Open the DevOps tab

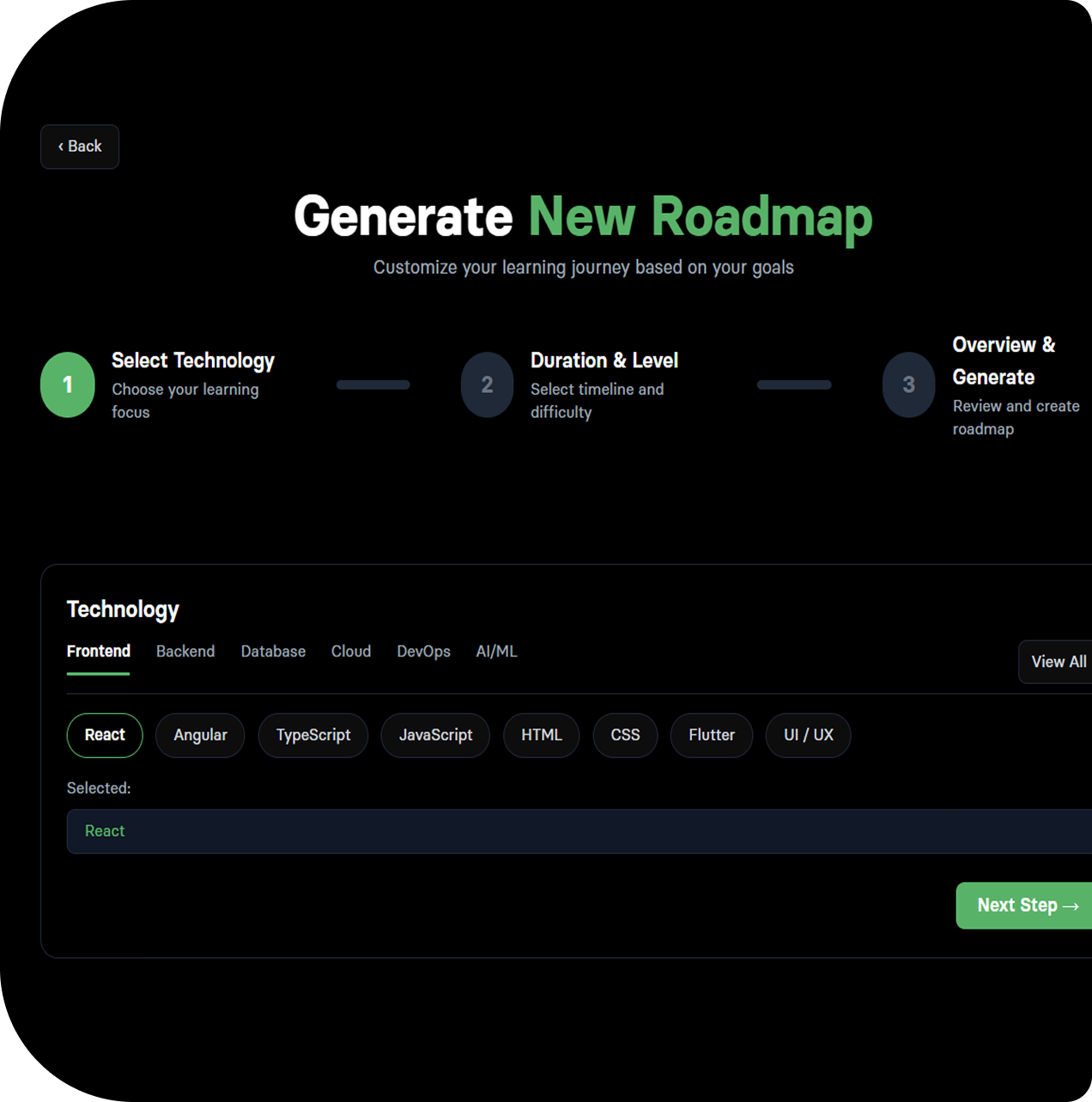pyautogui.click(x=423, y=651)
